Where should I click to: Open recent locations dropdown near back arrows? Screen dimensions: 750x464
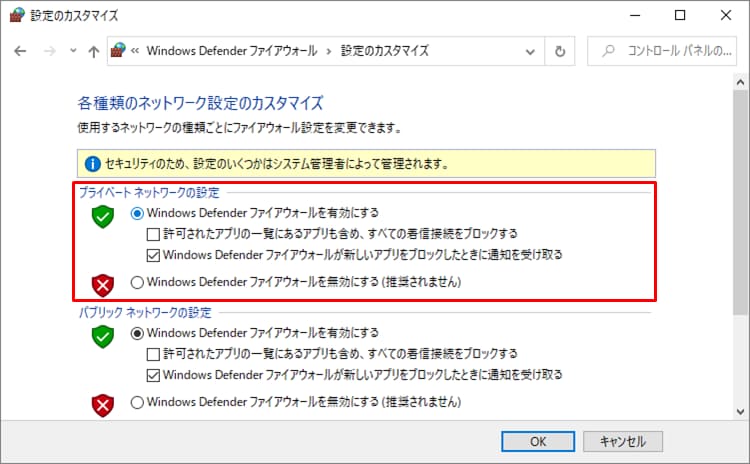(x=73, y=50)
